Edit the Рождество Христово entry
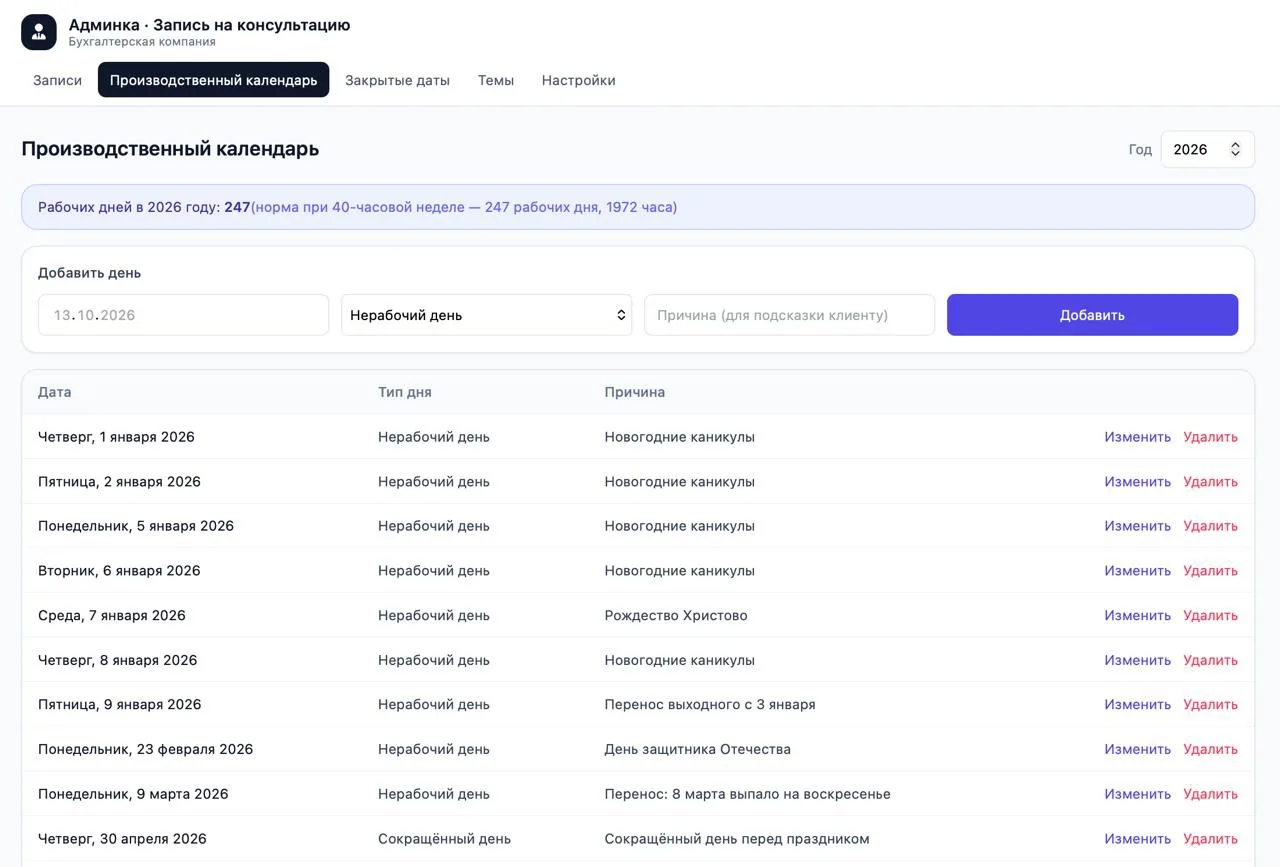1280x867 pixels. 1137,616
